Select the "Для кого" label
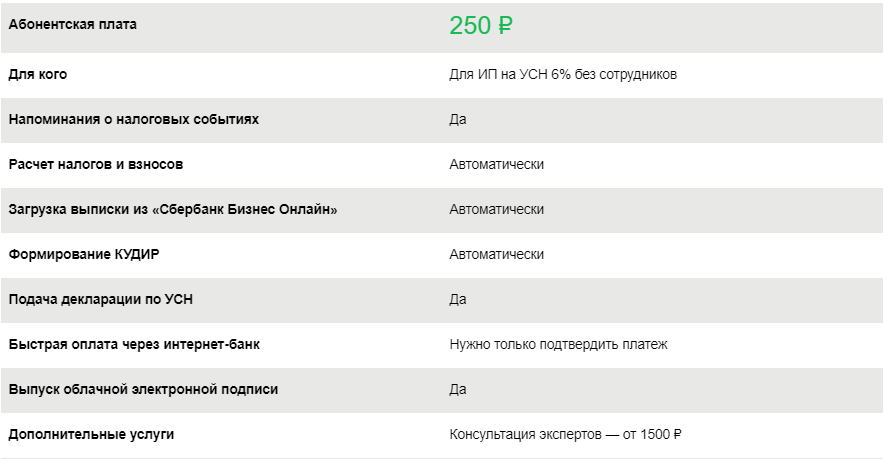 [x=38, y=74]
